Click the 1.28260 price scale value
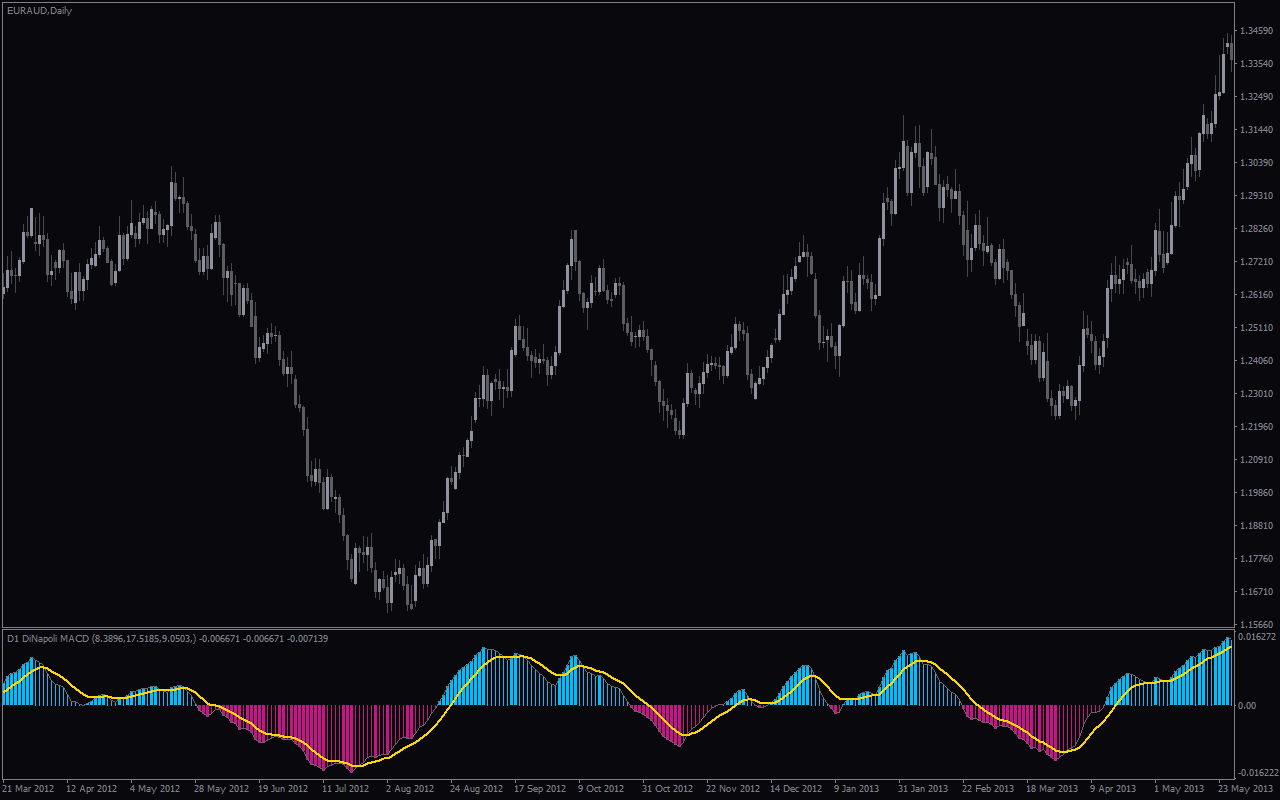The width and height of the screenshot is (1280, 800). tap(1256, 229)
